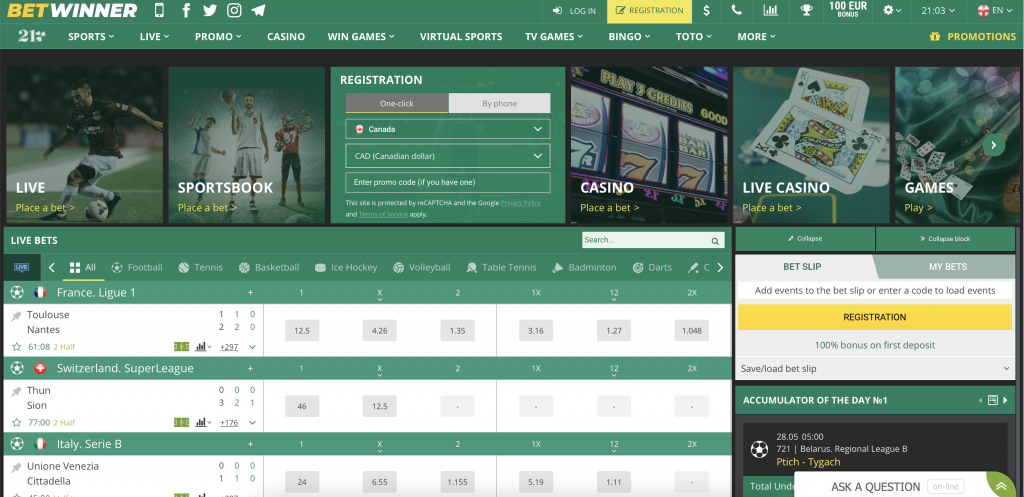Open the statistics bar chart icon
1024x497 pixels.
(771, 10)
